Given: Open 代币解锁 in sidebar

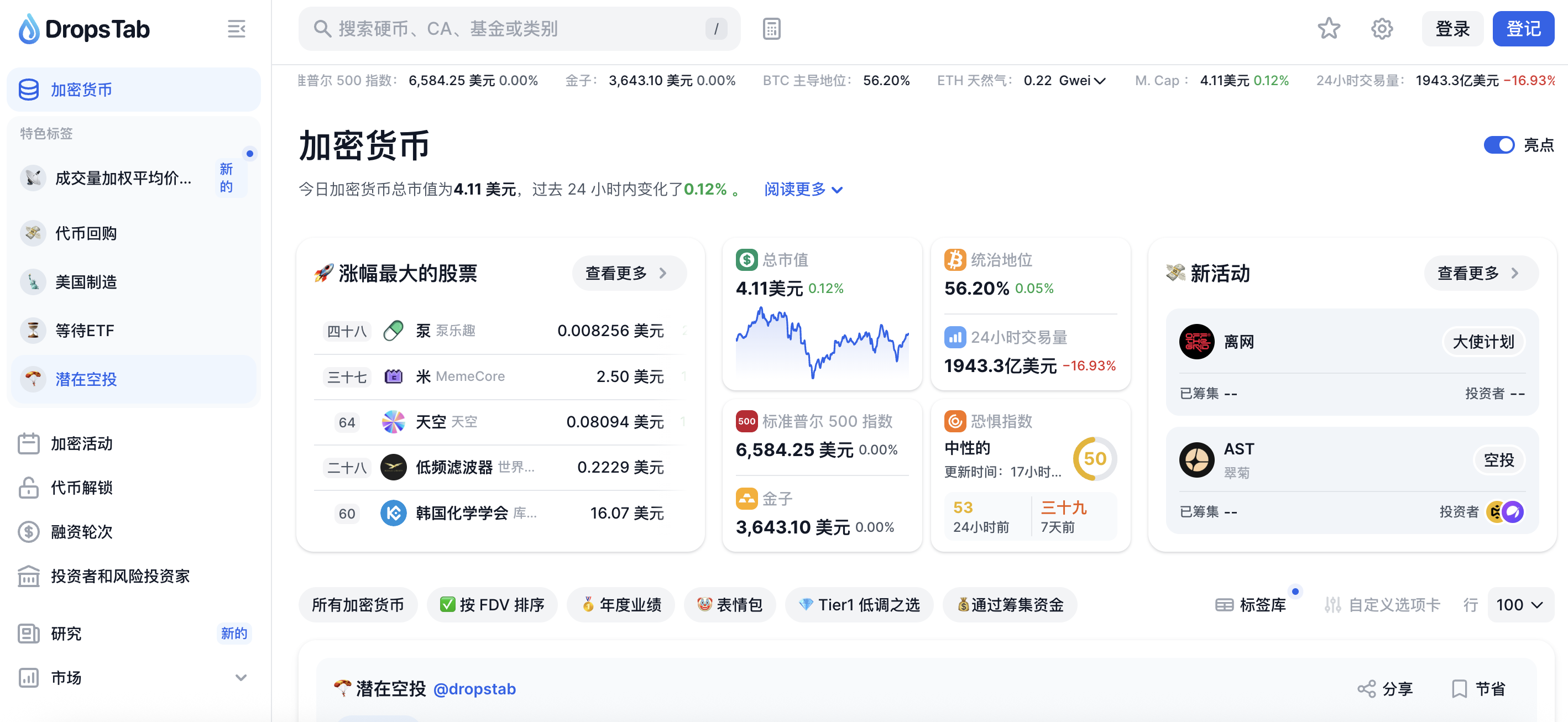Looking at the screenshot, I should [x=82, y=488].
